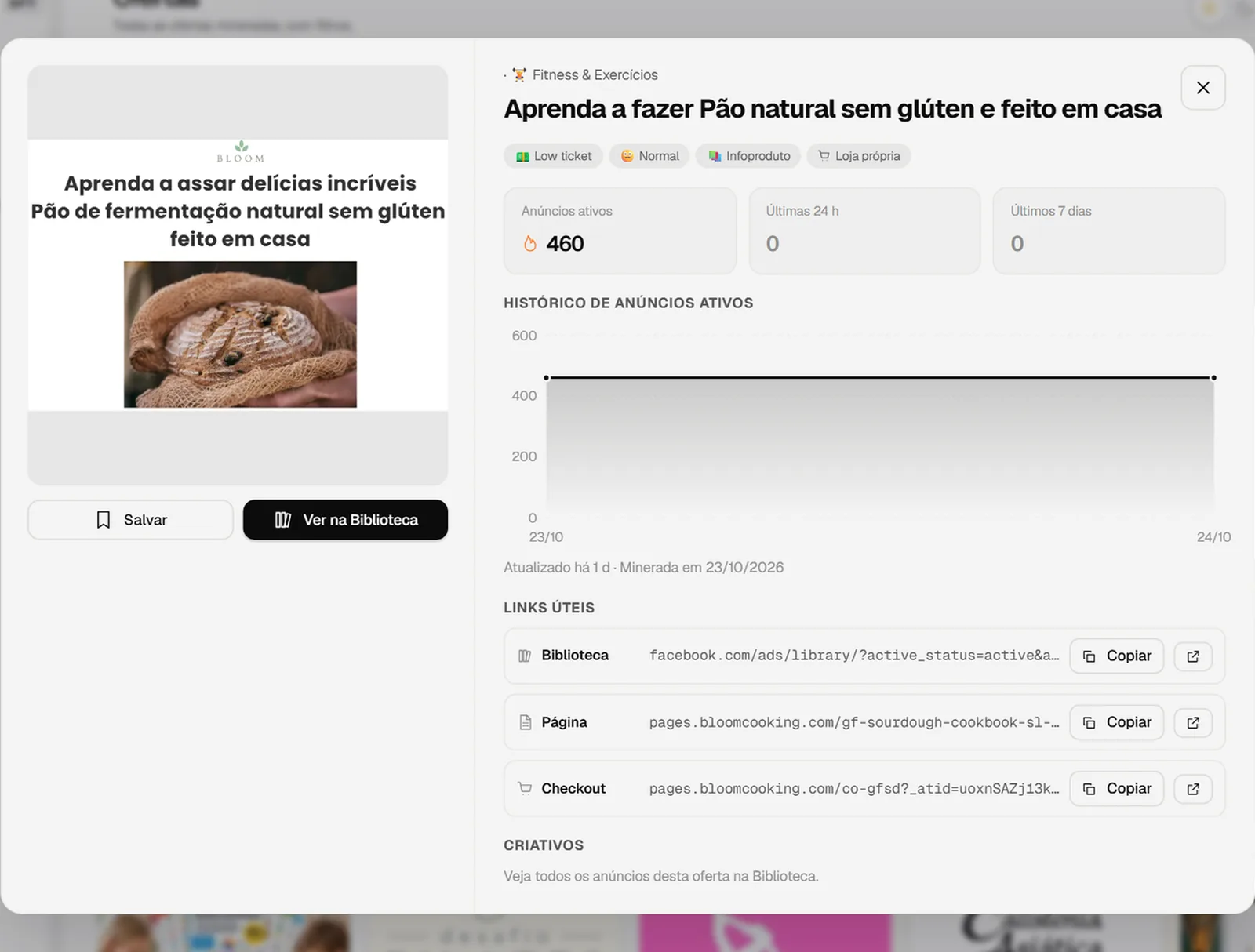The height and width of the screenshot is (952, 1255).
Task: Click the Biblioteca row books icon
Action: tap(525, 656)
